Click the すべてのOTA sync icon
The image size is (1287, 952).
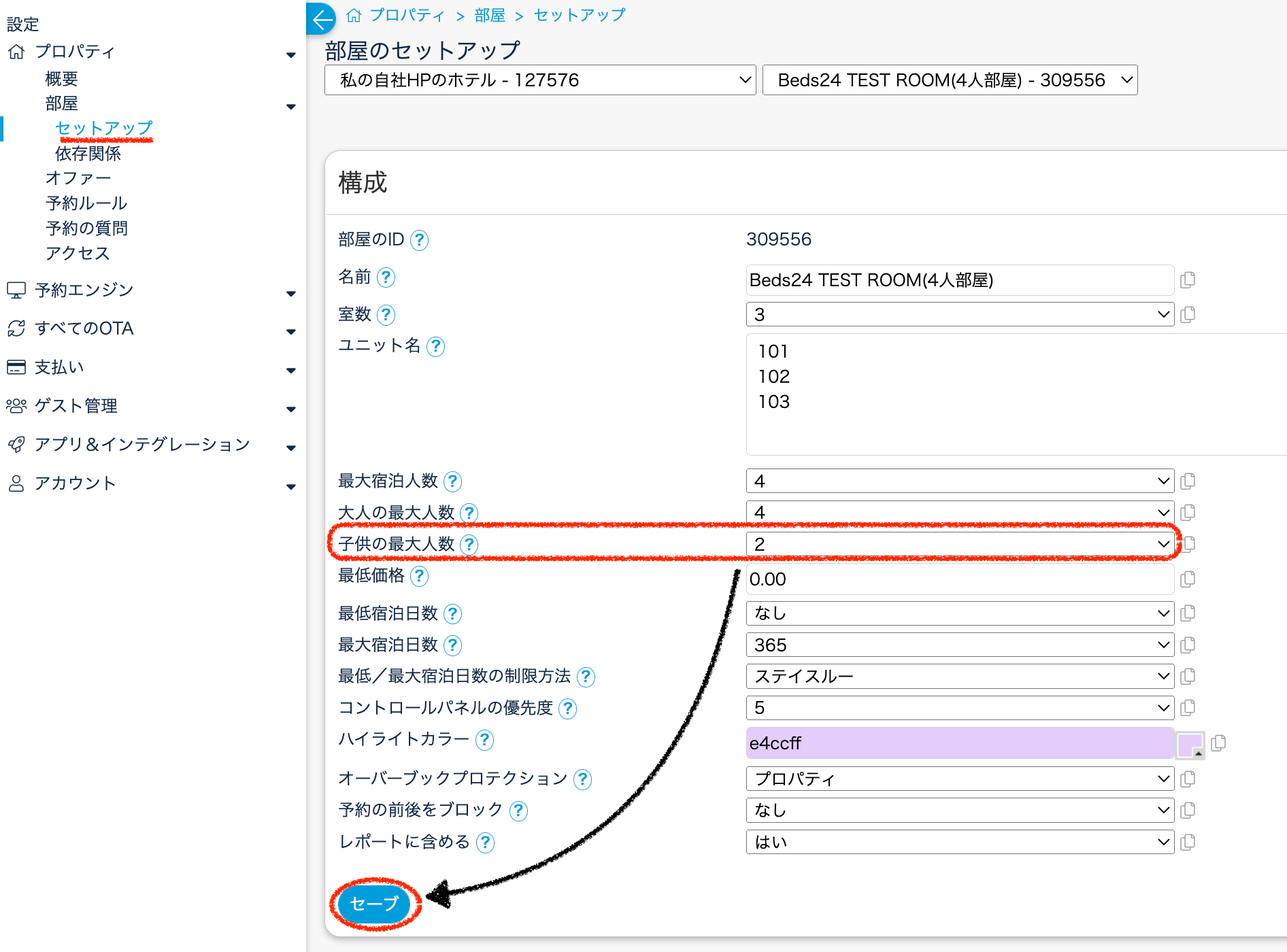[x=16, y=328]
